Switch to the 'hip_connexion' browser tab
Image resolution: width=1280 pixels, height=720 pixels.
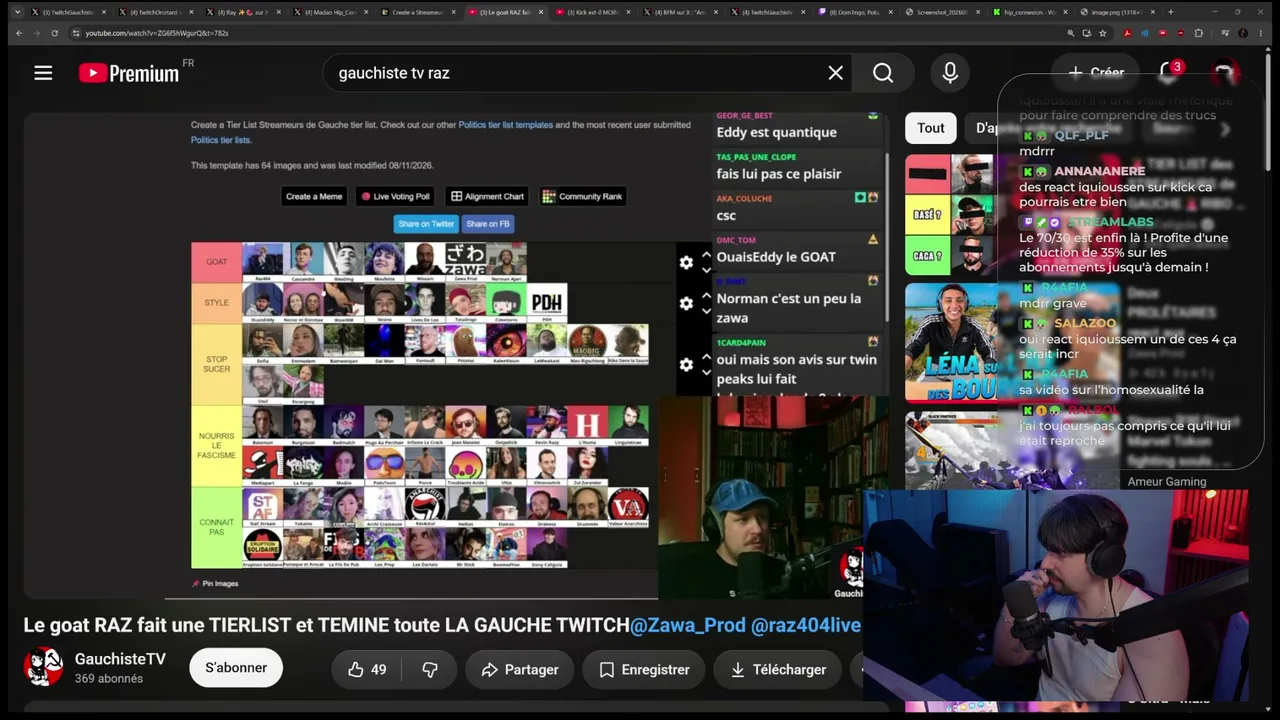pyautogui.click(x=1029, y=12)
